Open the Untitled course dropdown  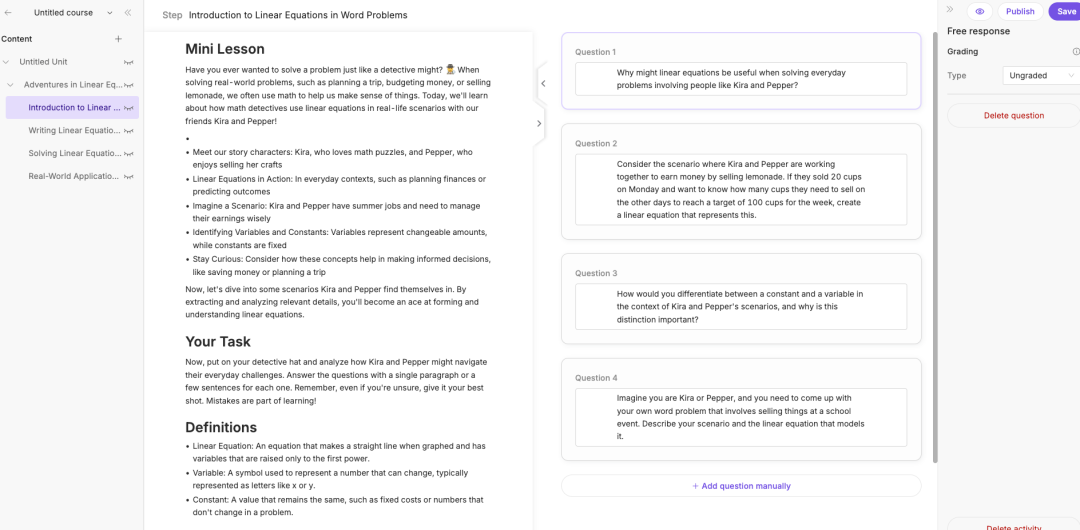click(110, 13)
